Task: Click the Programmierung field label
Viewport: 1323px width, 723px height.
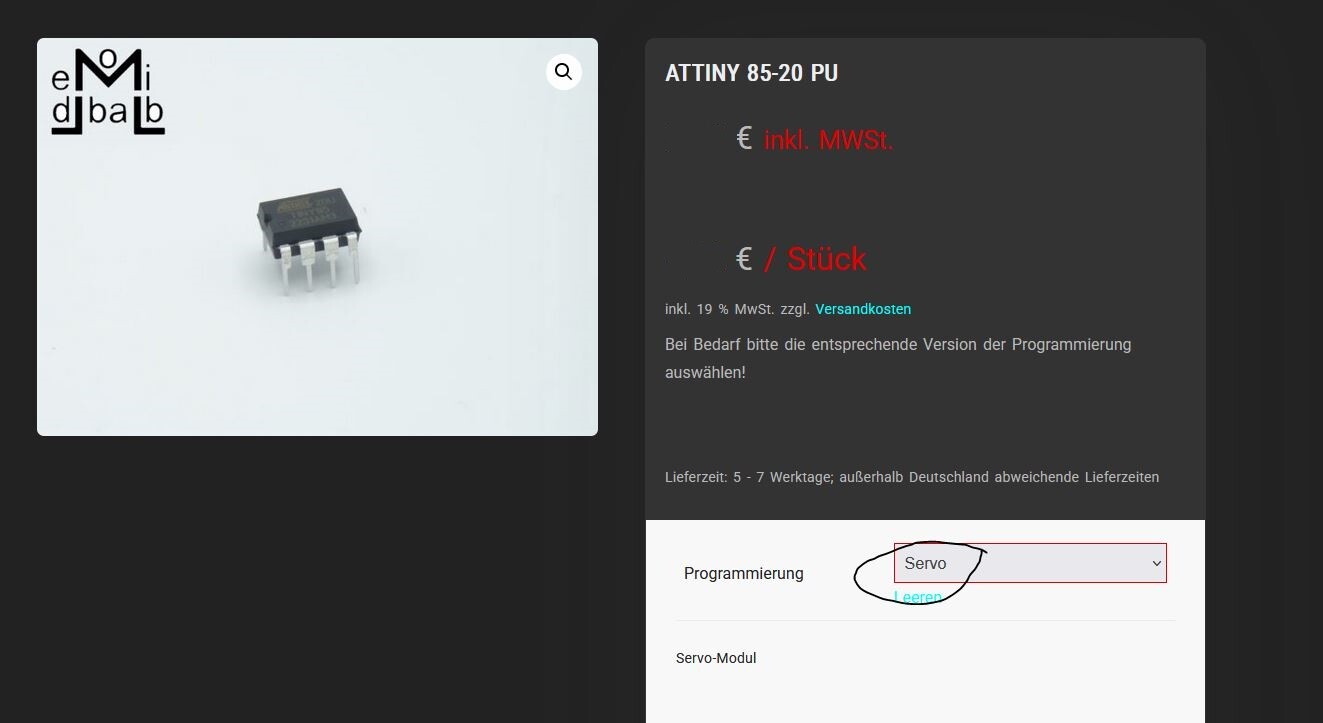Action: 743,573
